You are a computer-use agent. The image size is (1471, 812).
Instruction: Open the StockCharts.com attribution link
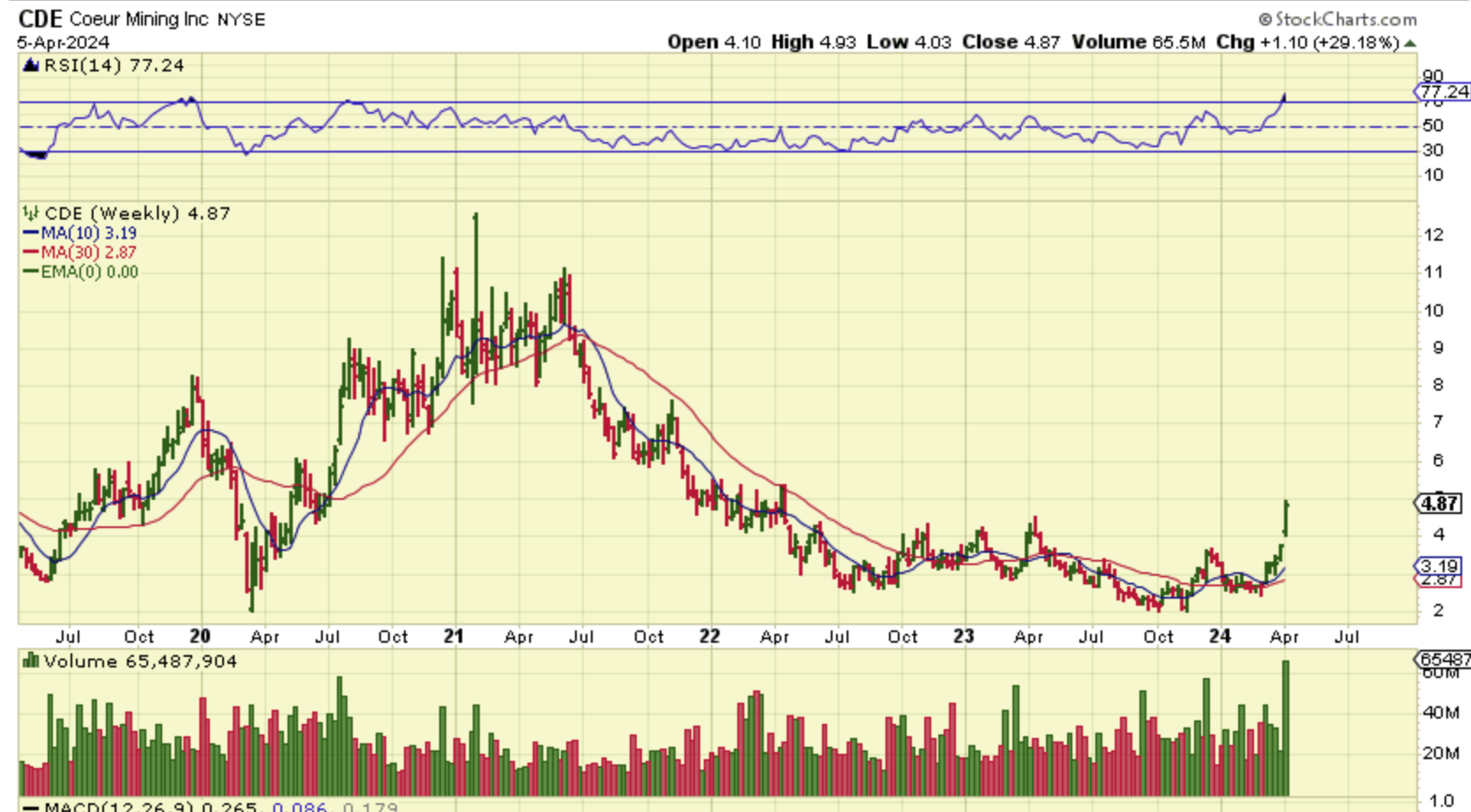pos(1337,19)
